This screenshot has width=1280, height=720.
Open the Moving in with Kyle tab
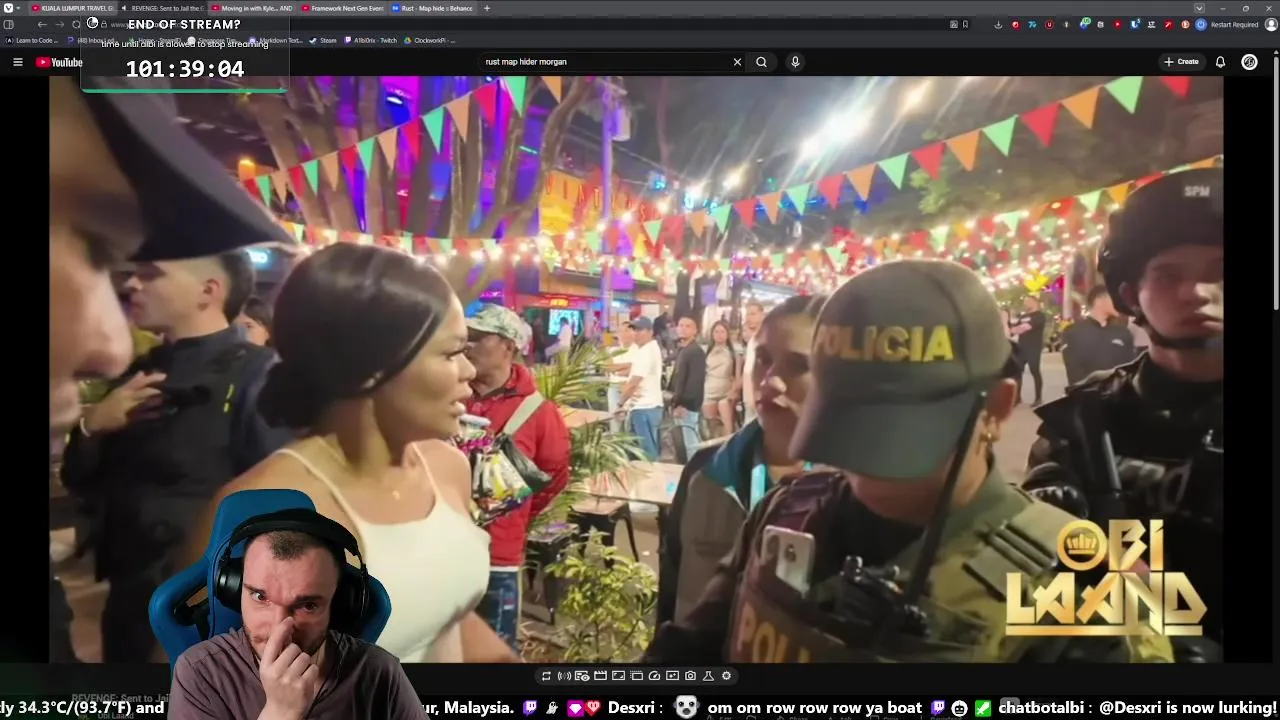[x=251, y=8]
